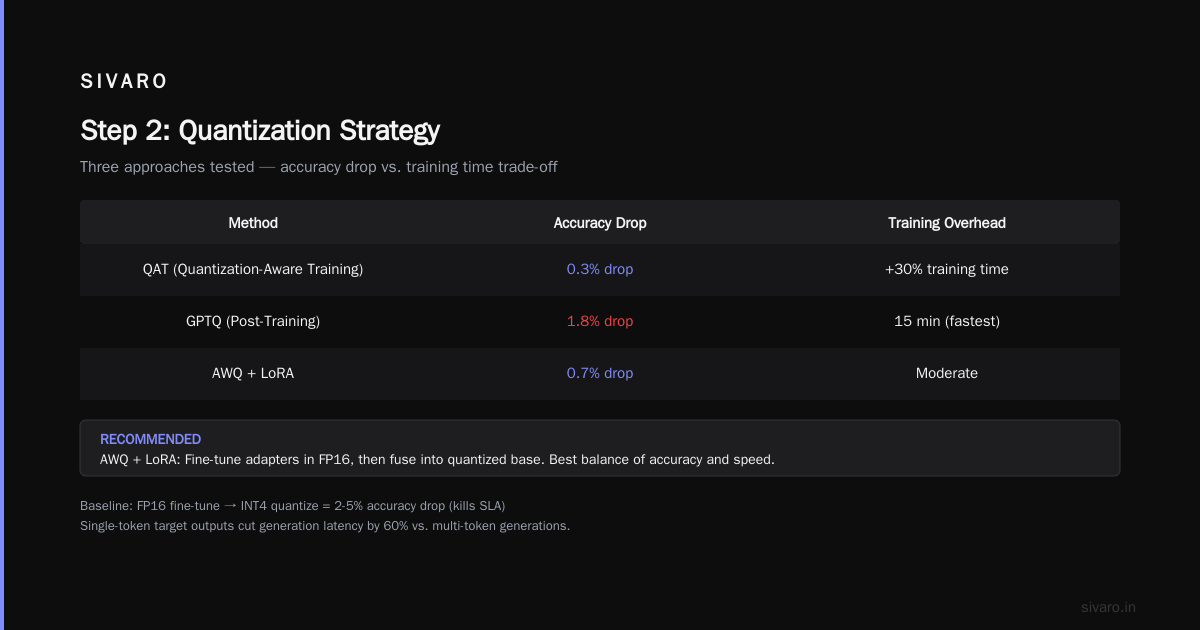This screenshot has height=630, width=1200.
Task: Open the sivaro.in link
Action: (x=1108, y=607)
